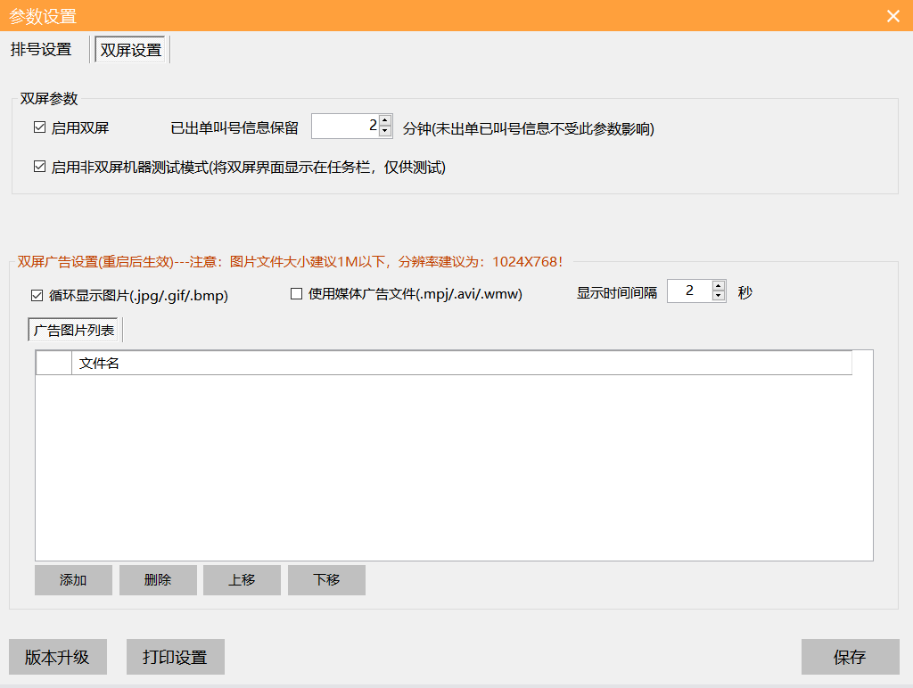Increase 已出单叫号信息保留 minutes with up arrow
913x688 pixels.
coord(386,120)
